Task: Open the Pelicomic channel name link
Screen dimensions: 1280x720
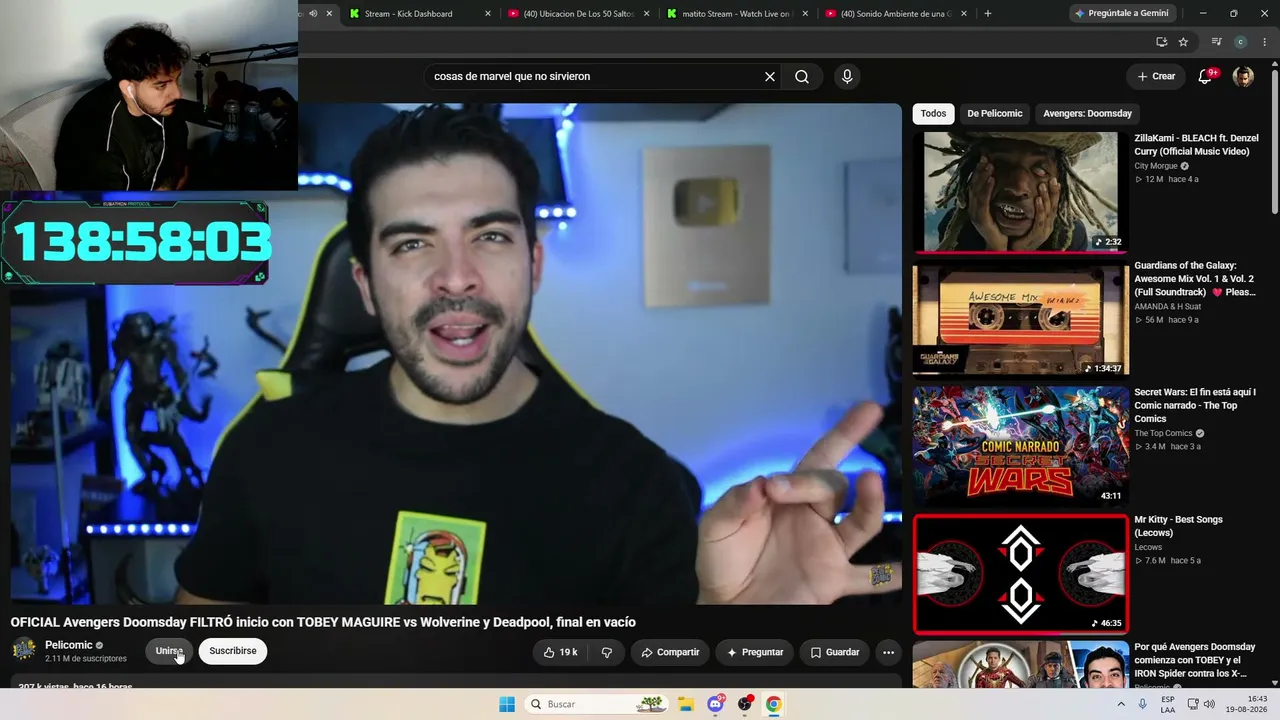Action: pyautogui.click(x=69, y=645)
